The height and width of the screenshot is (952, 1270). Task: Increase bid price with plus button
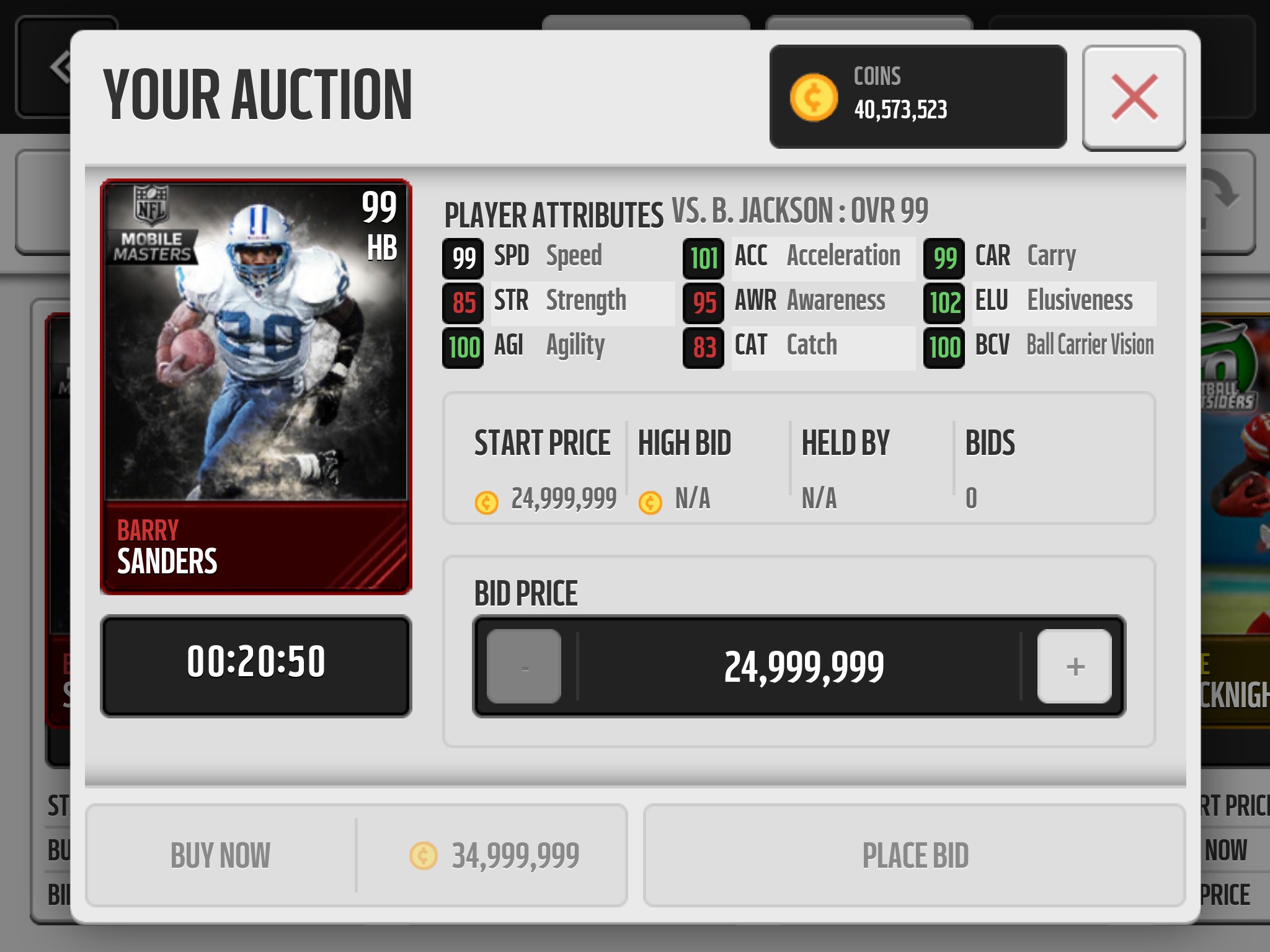1075,666
